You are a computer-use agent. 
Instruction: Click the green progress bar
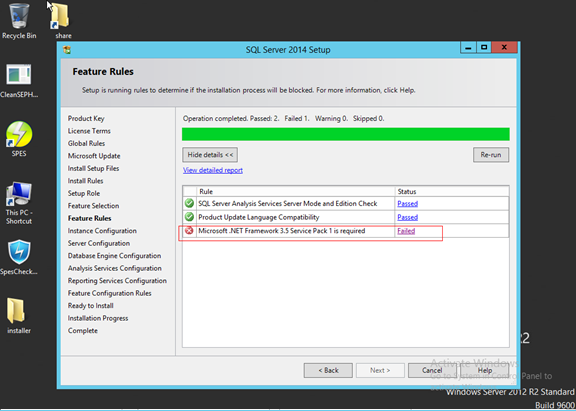pyautogui.click(x=346, y=134)
